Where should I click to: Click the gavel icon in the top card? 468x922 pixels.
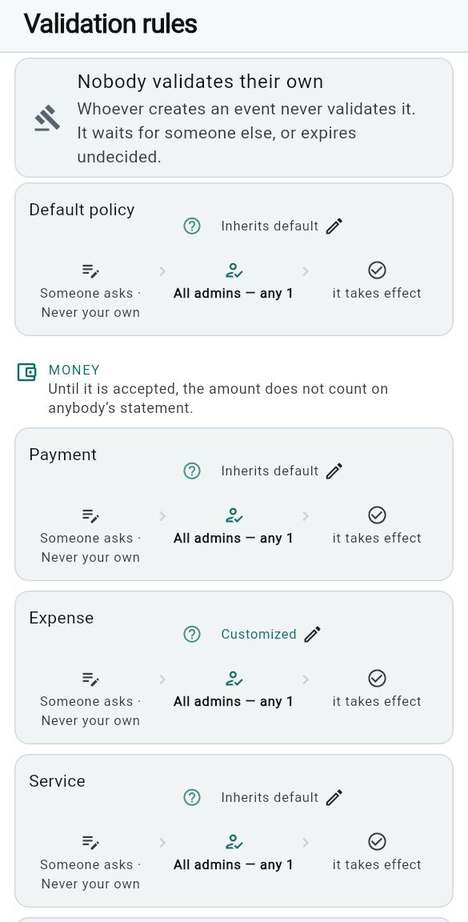47,118
